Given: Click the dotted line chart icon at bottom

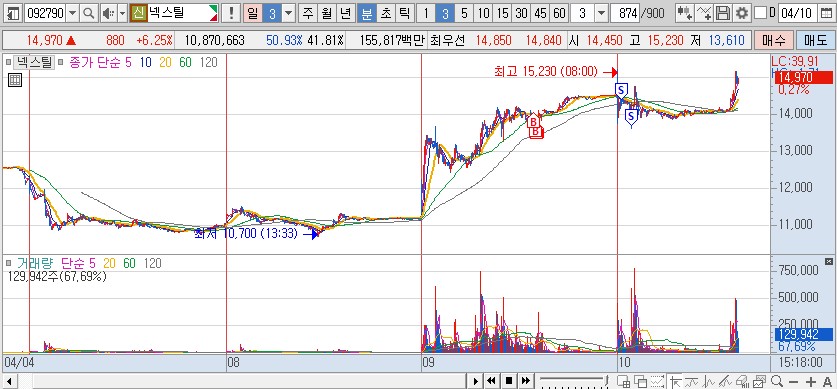Looking at the screenshot, I should click(658, 381).
